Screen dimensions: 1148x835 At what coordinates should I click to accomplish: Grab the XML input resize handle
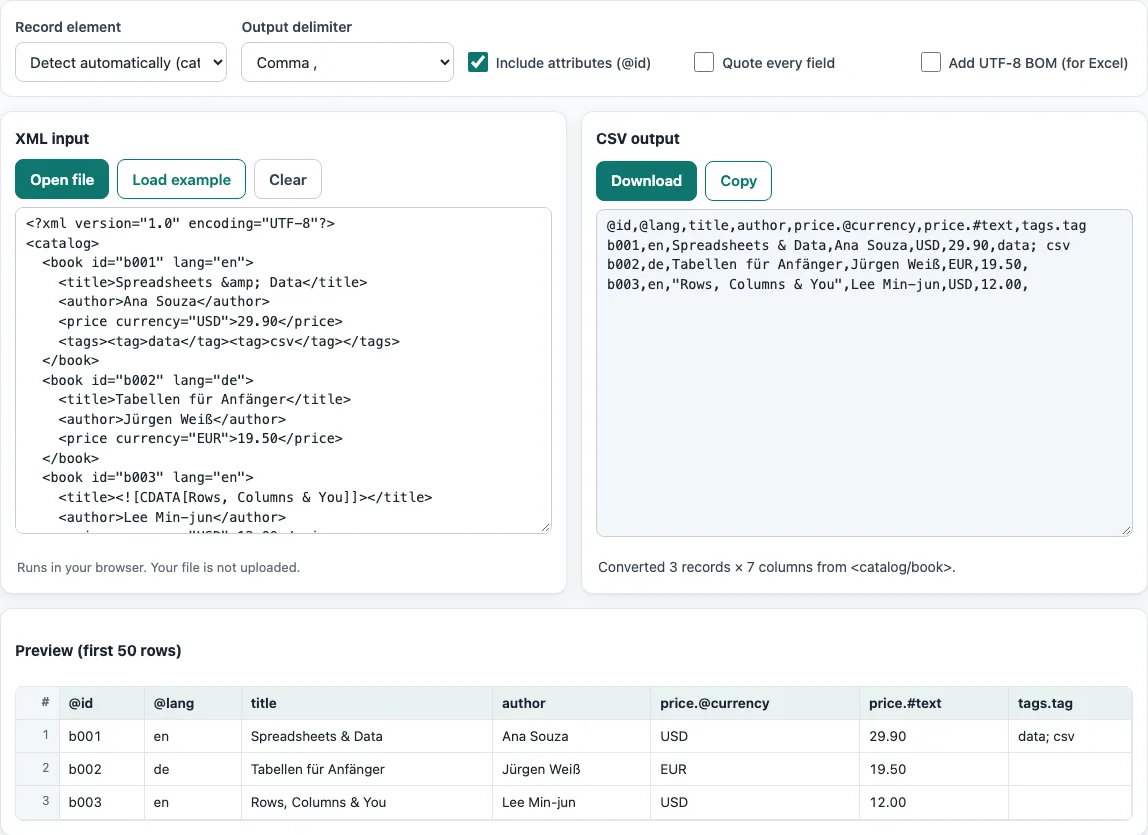click(545, 527)
